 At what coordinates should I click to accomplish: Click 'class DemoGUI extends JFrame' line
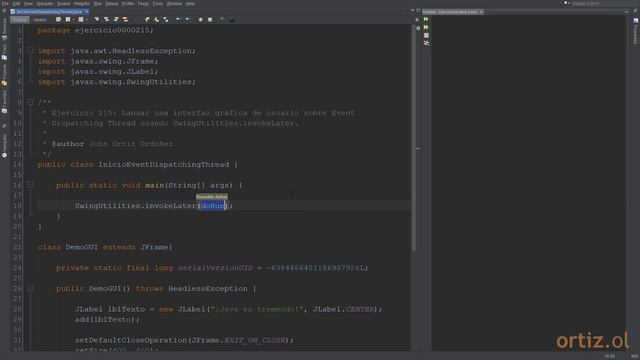tap(105, 247)
